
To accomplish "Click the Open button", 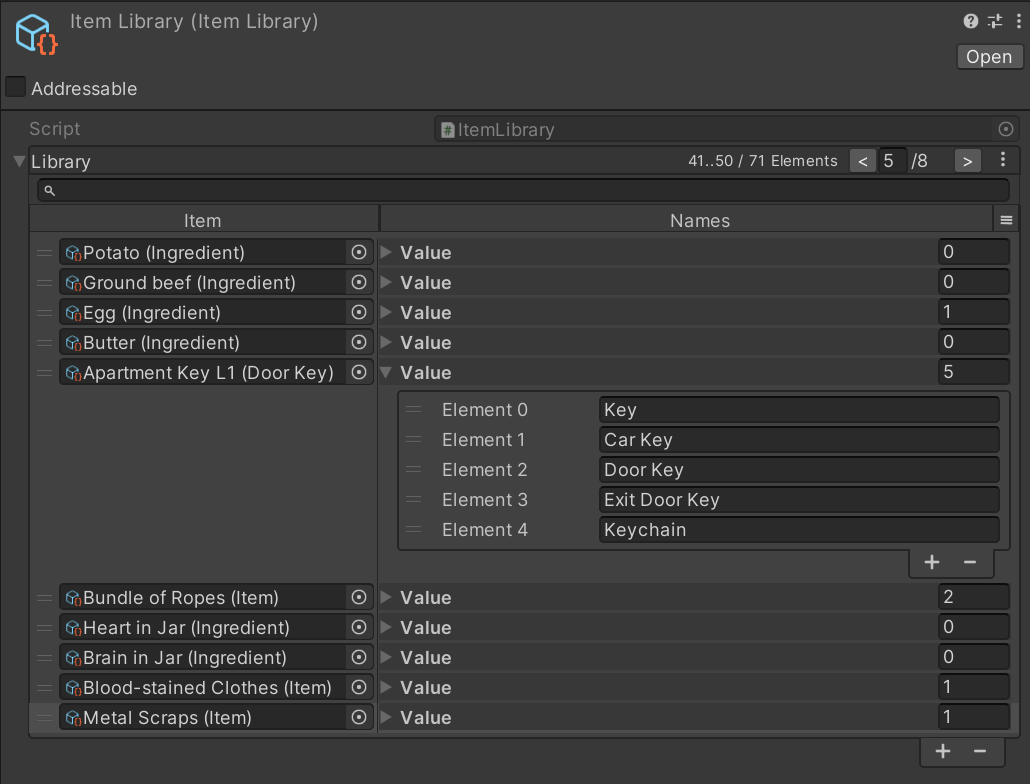I will coord(988,56).
